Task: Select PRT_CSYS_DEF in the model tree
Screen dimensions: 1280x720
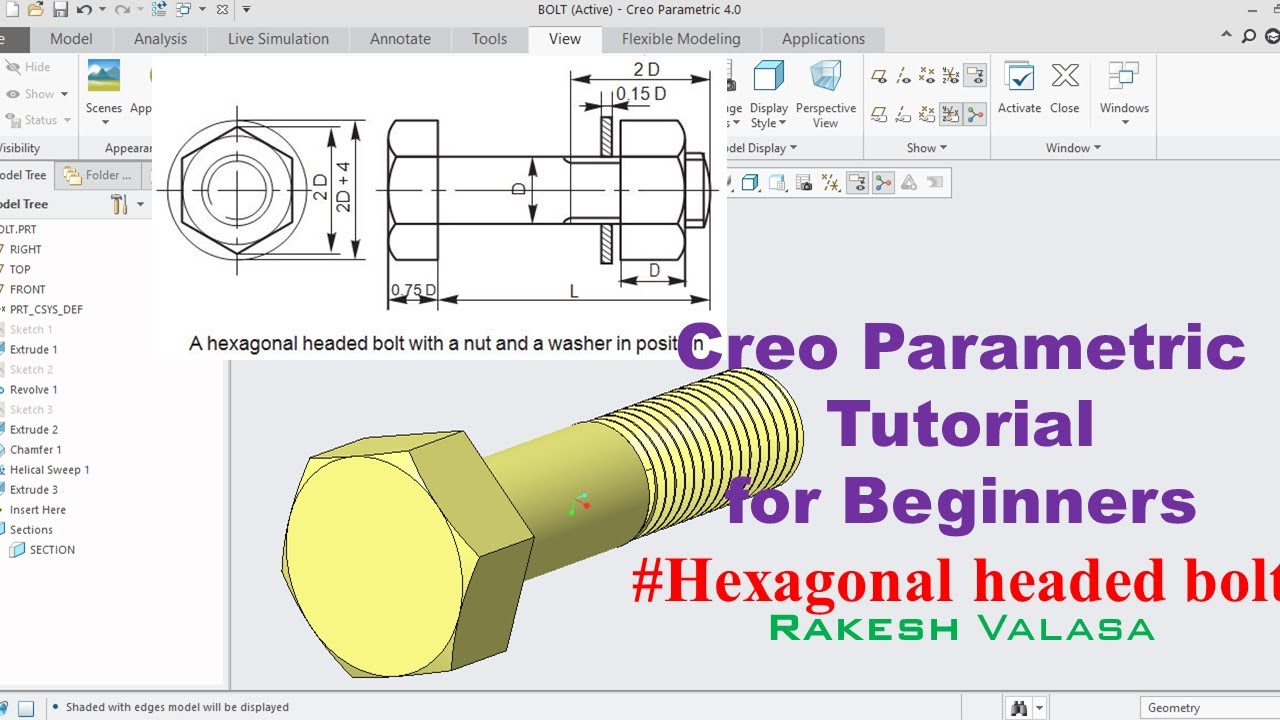Action: pos(46,310)
